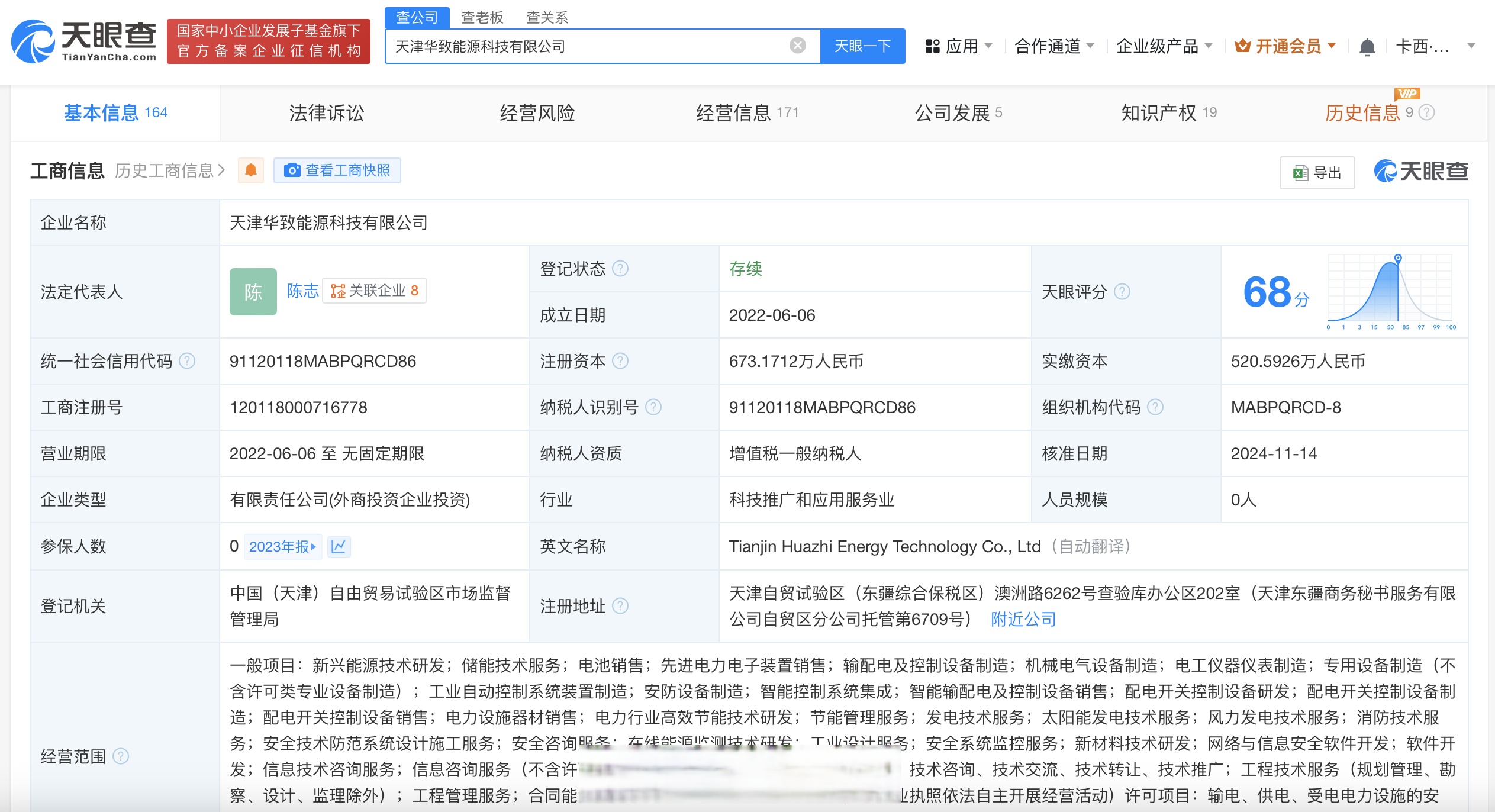The image size is (1495, 812).
Task: Open the 附近公司 link
Action: (x=1023, y=620)
